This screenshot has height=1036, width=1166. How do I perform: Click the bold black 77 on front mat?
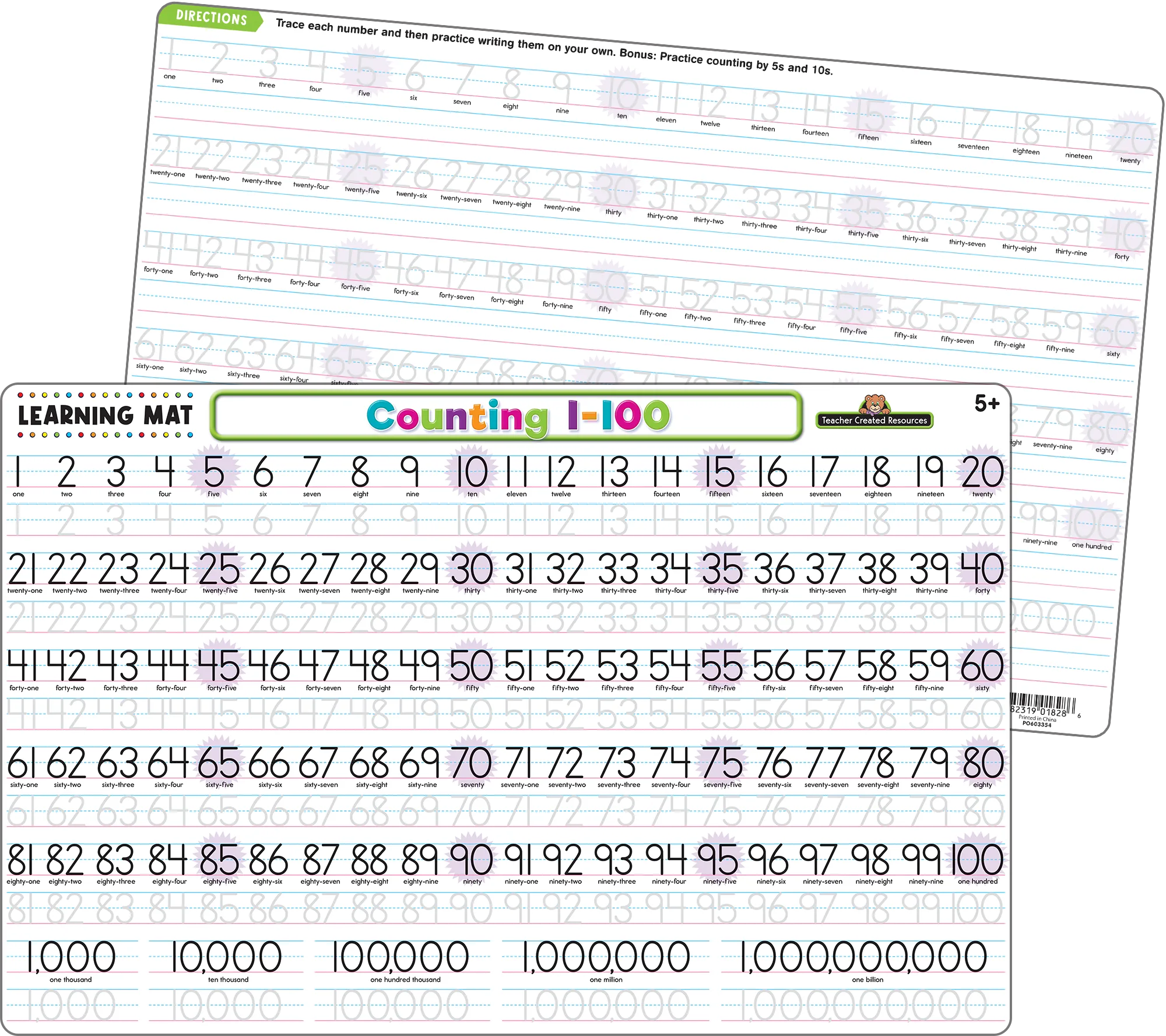tap(825, 763)
